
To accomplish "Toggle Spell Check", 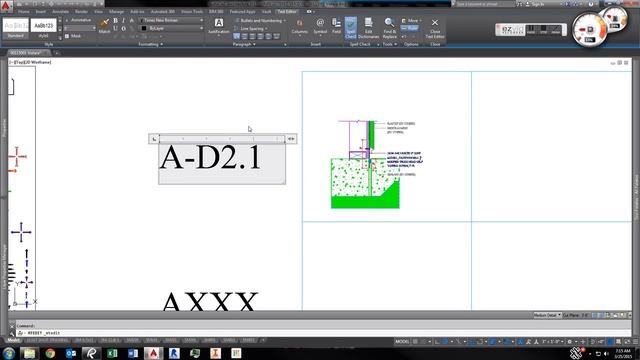I will point(351,28).
